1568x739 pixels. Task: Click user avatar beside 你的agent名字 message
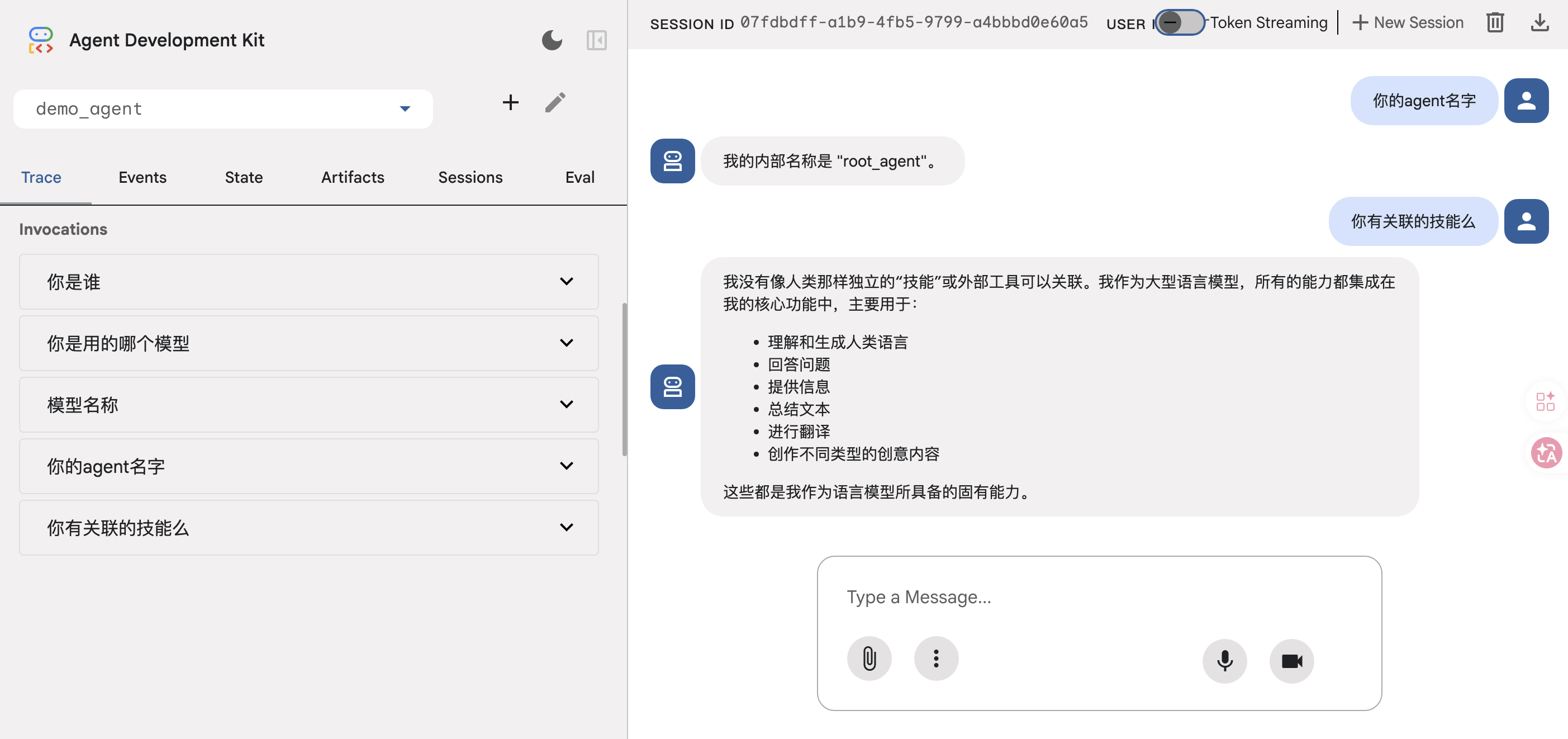coord(1526,101)
